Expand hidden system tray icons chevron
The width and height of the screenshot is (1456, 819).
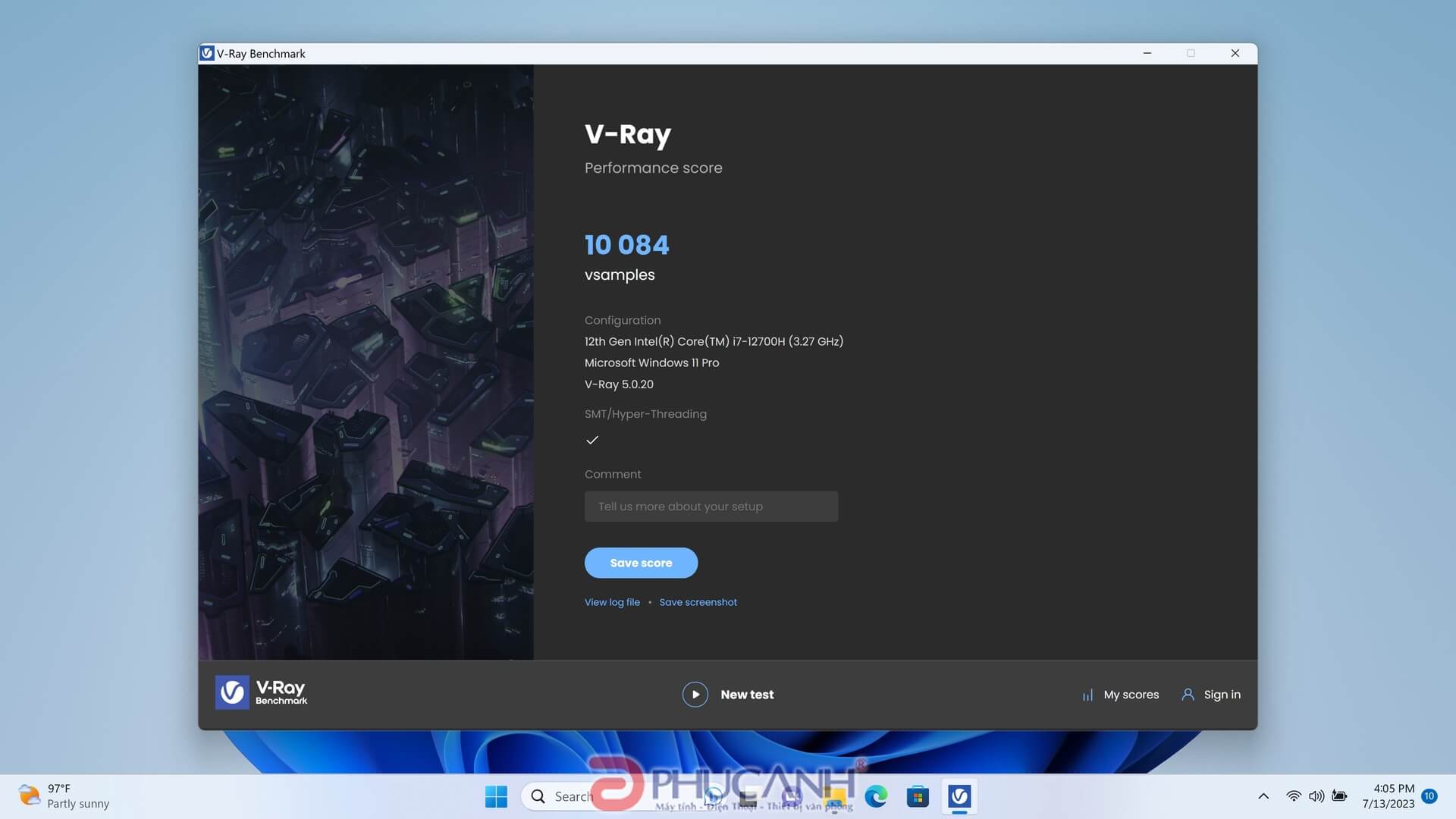click(1263, 796)
